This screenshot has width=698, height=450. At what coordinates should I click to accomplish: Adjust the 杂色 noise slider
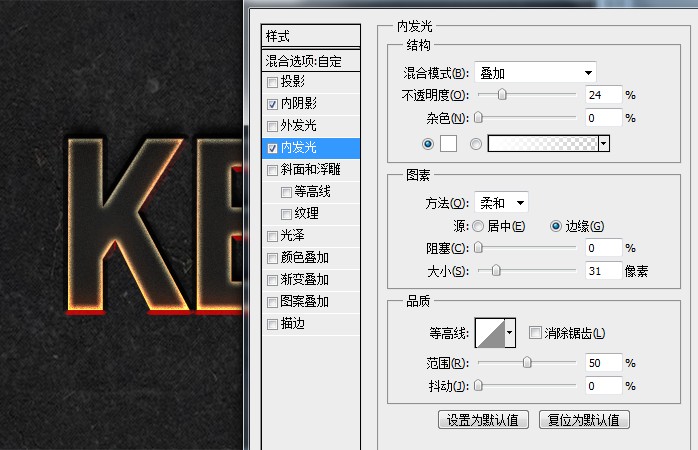[x=479, y=118]
